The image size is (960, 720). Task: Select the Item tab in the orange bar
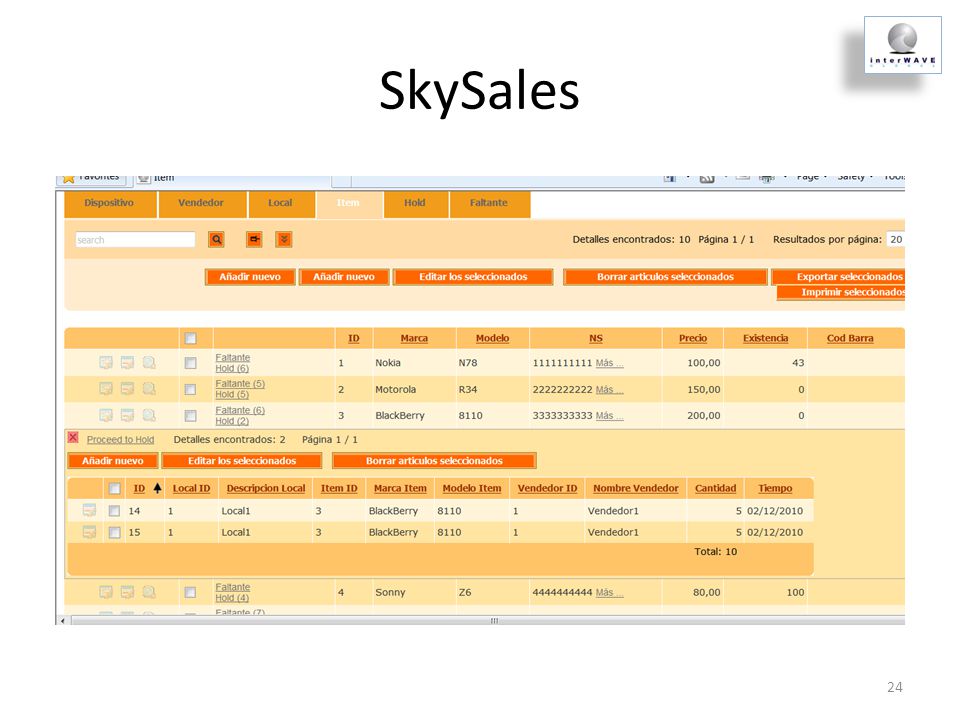[349, 204]
